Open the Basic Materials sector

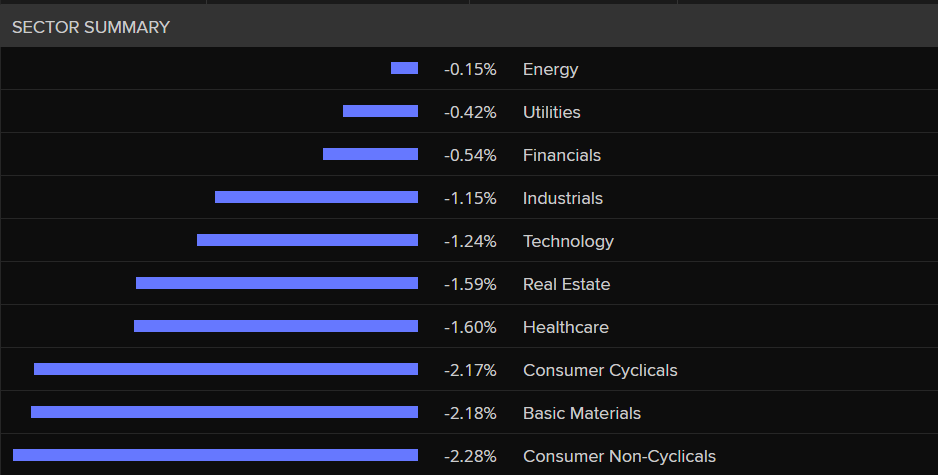click(582, 413)
